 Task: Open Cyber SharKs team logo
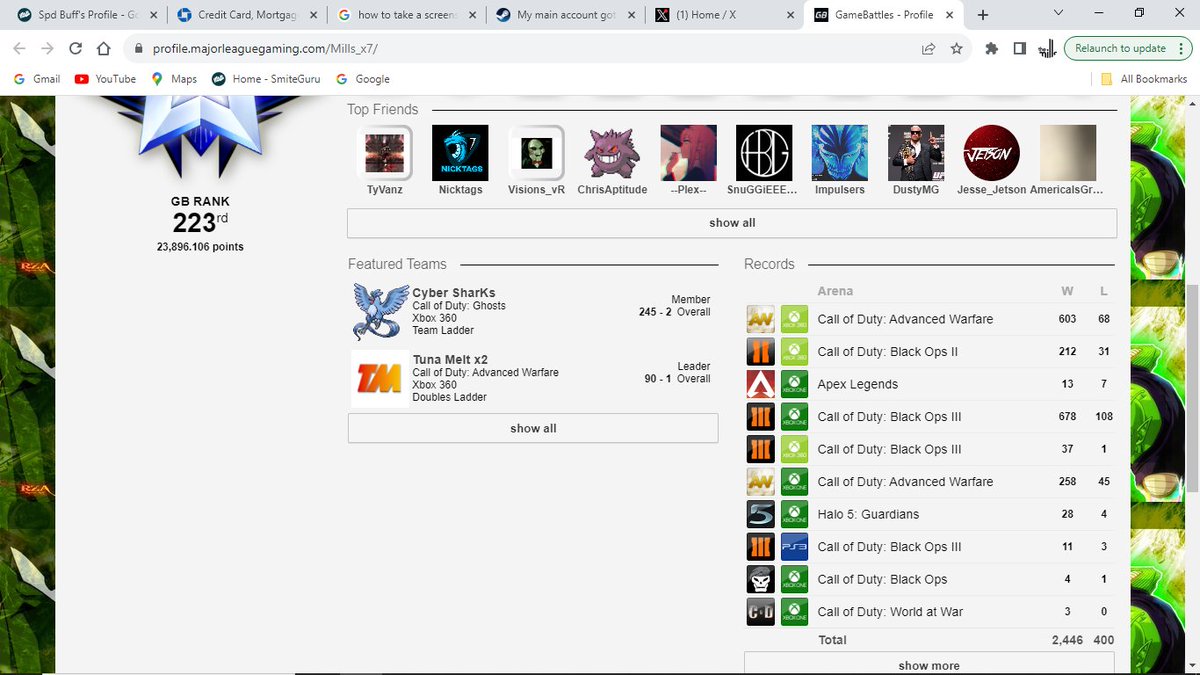(380, 311)
